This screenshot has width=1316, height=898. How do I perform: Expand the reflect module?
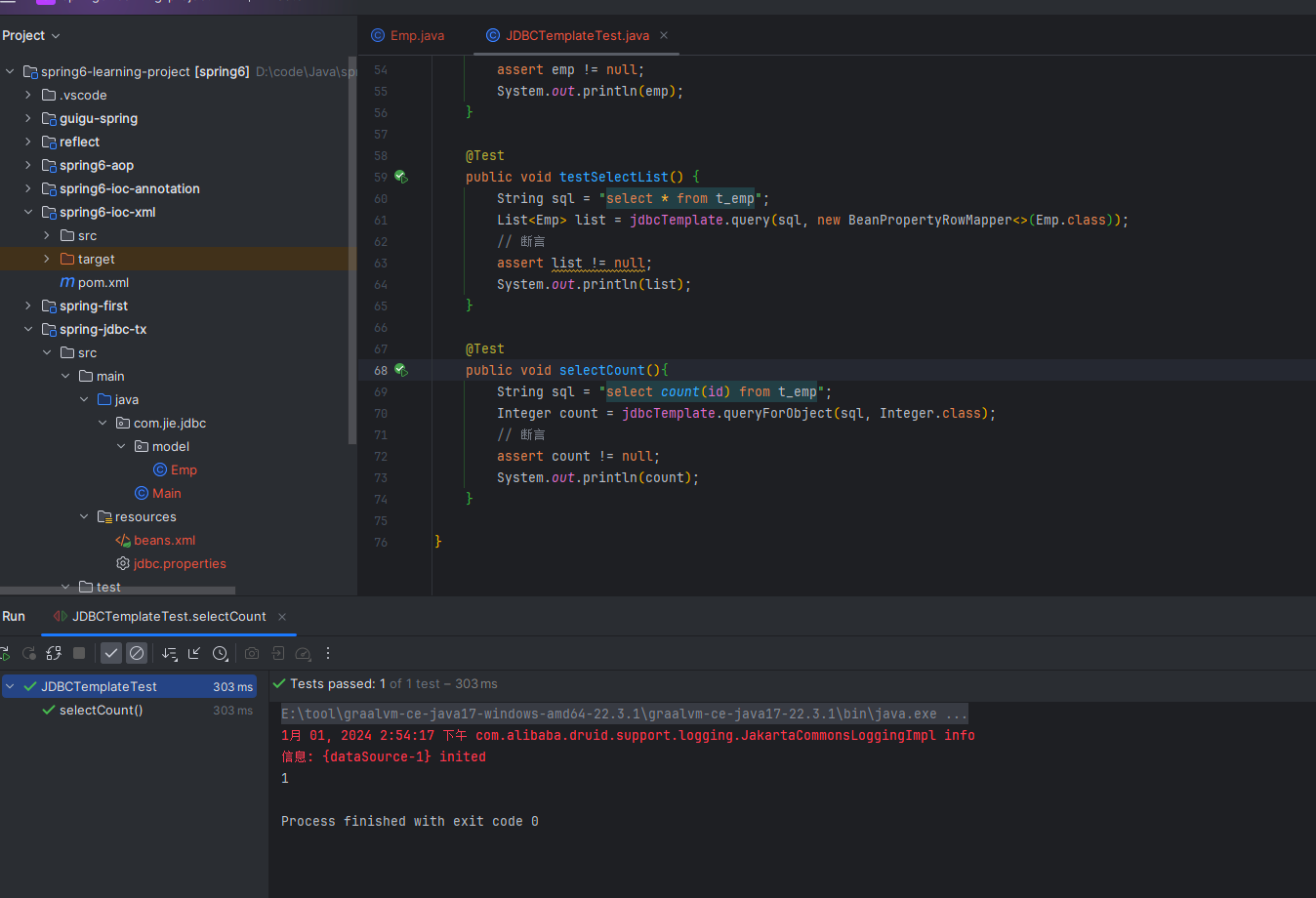(28, 142)
